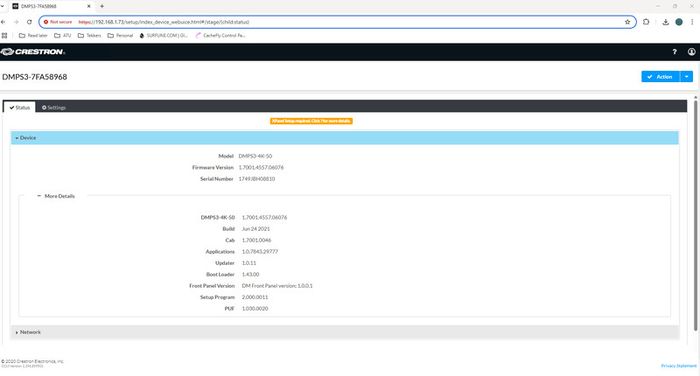Open the browser extensions puzzle icon
The width and height of the screenshot is (700, 376).
click(x=646, y=22)
